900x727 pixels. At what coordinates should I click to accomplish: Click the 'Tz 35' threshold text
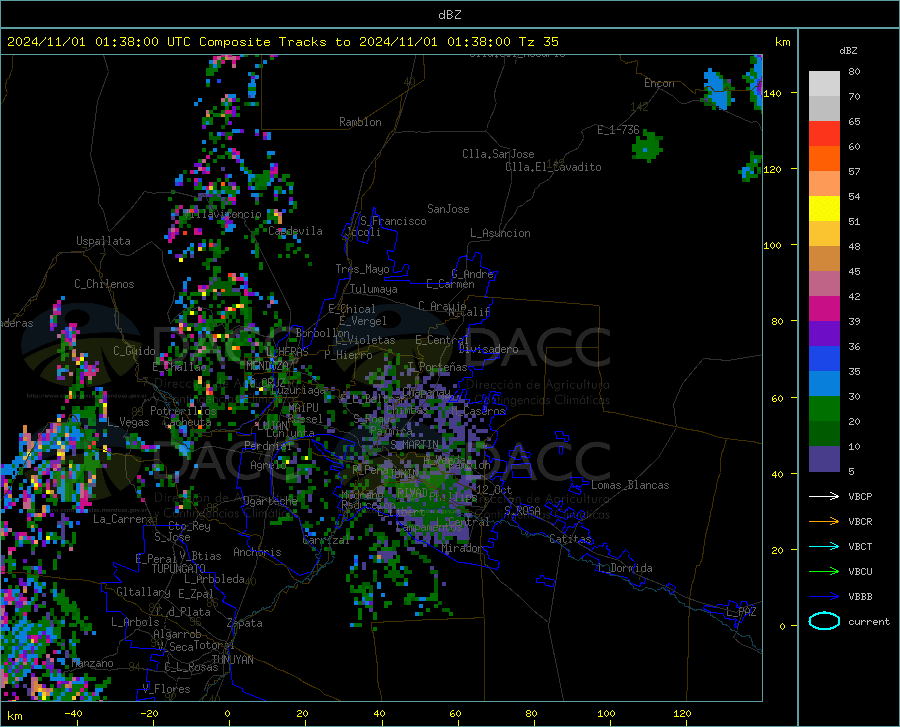[538, 42]
